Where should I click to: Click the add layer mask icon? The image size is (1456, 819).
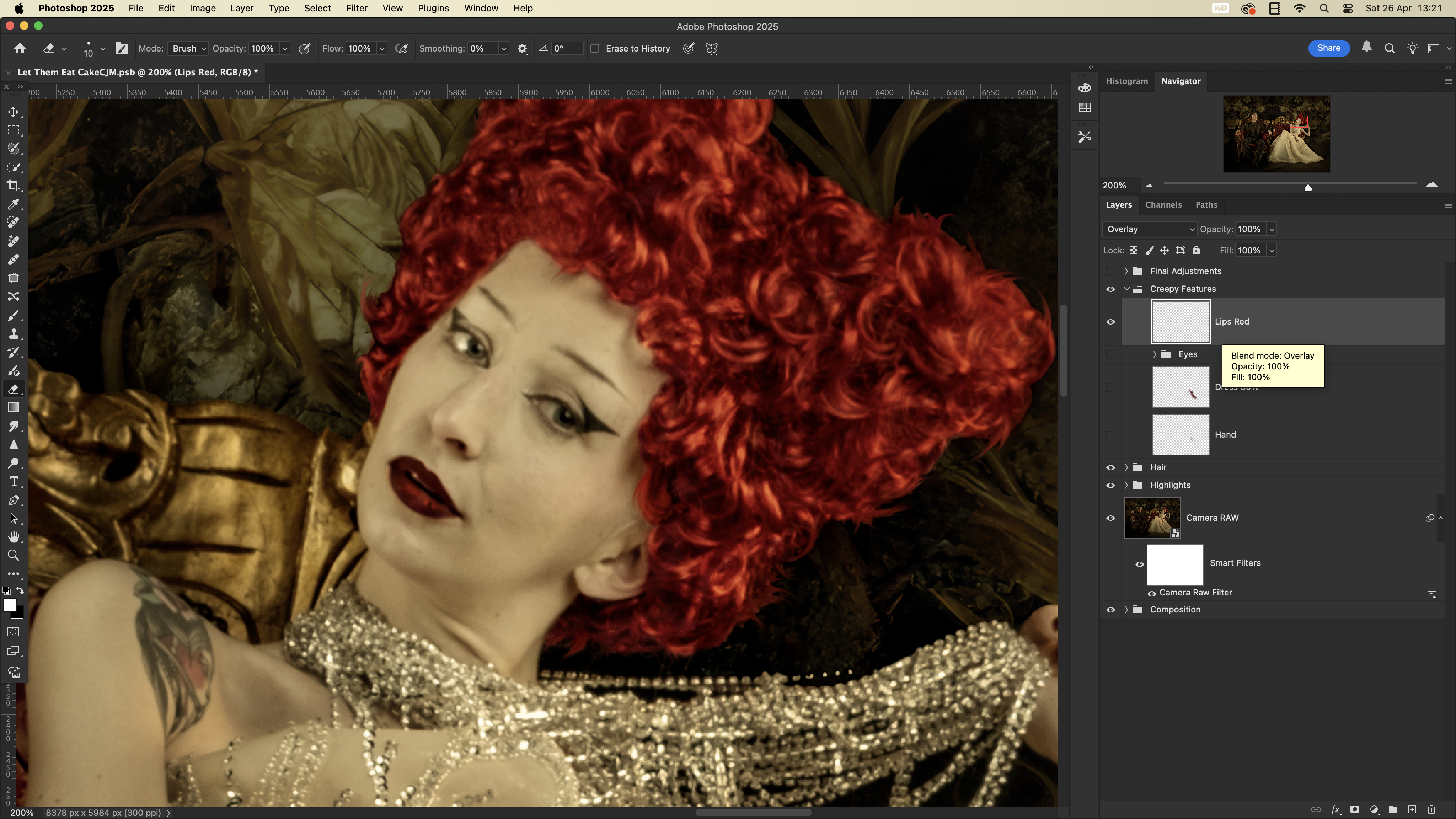[x=1355, y=809]
